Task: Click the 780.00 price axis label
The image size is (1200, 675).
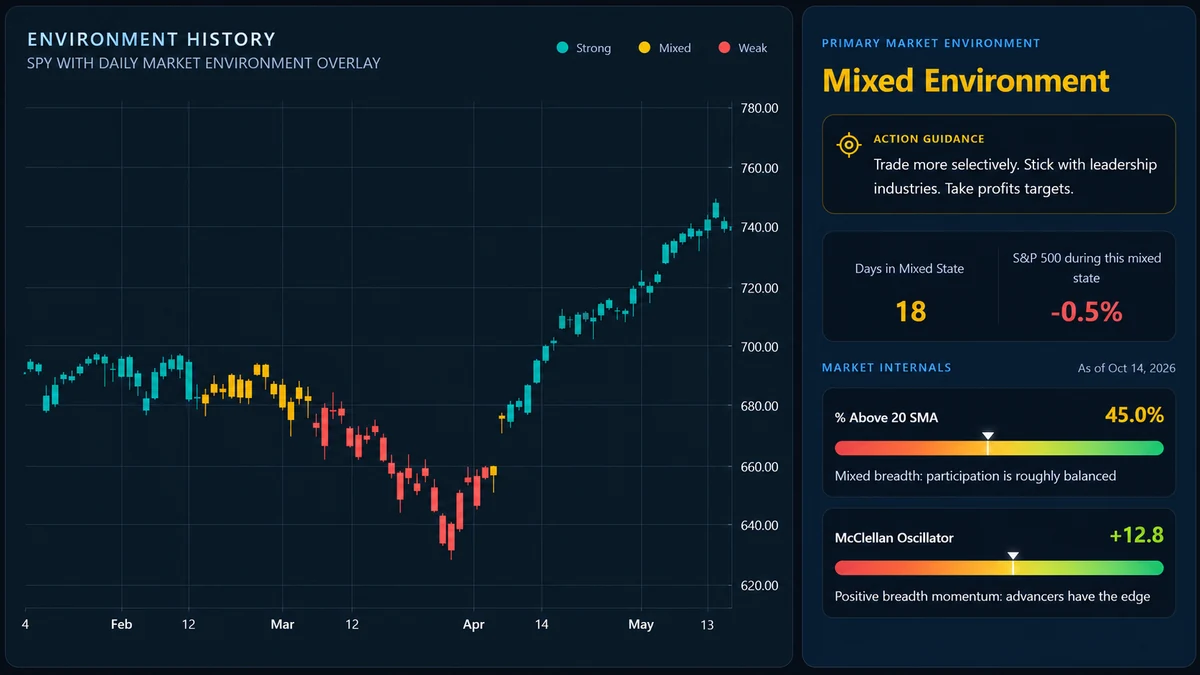Action: coord(759,108)
